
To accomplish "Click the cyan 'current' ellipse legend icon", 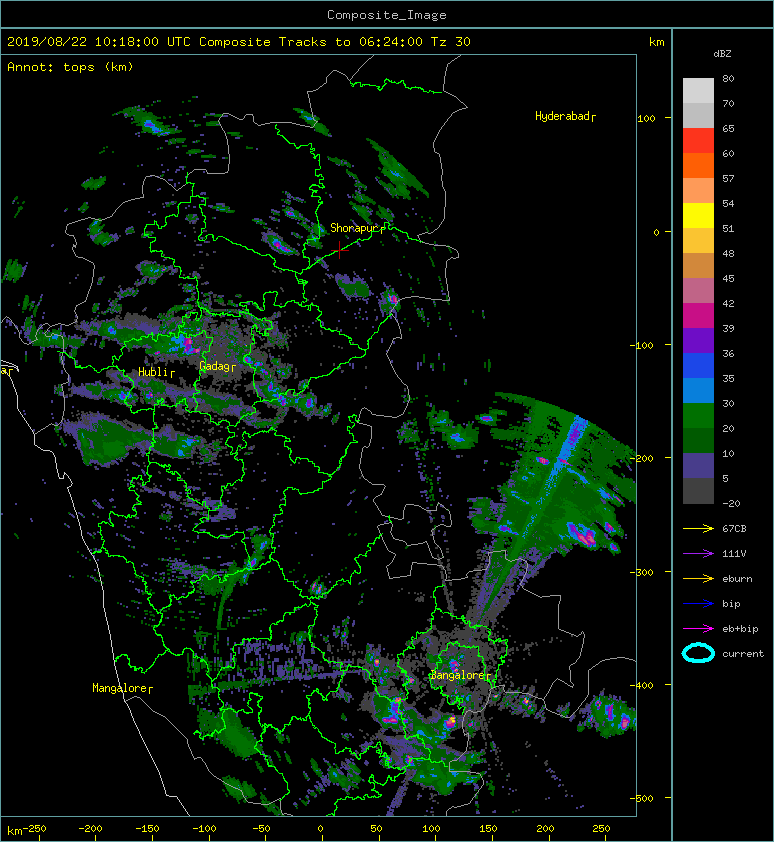I will (x=698, y=654).
